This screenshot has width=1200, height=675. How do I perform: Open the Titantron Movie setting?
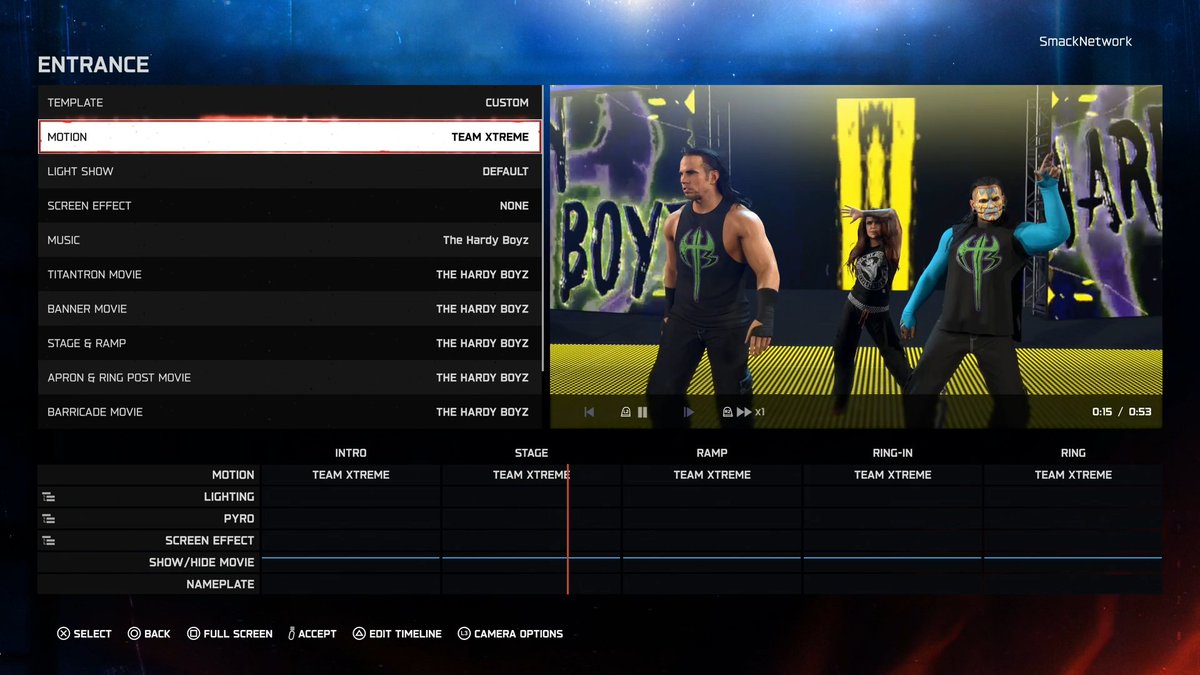tap(289, 274)
